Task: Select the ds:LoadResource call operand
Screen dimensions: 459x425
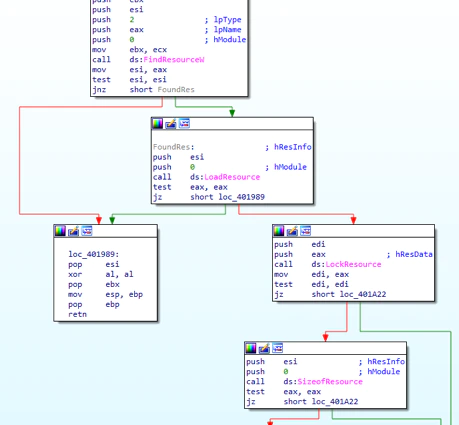Action: 225,177
